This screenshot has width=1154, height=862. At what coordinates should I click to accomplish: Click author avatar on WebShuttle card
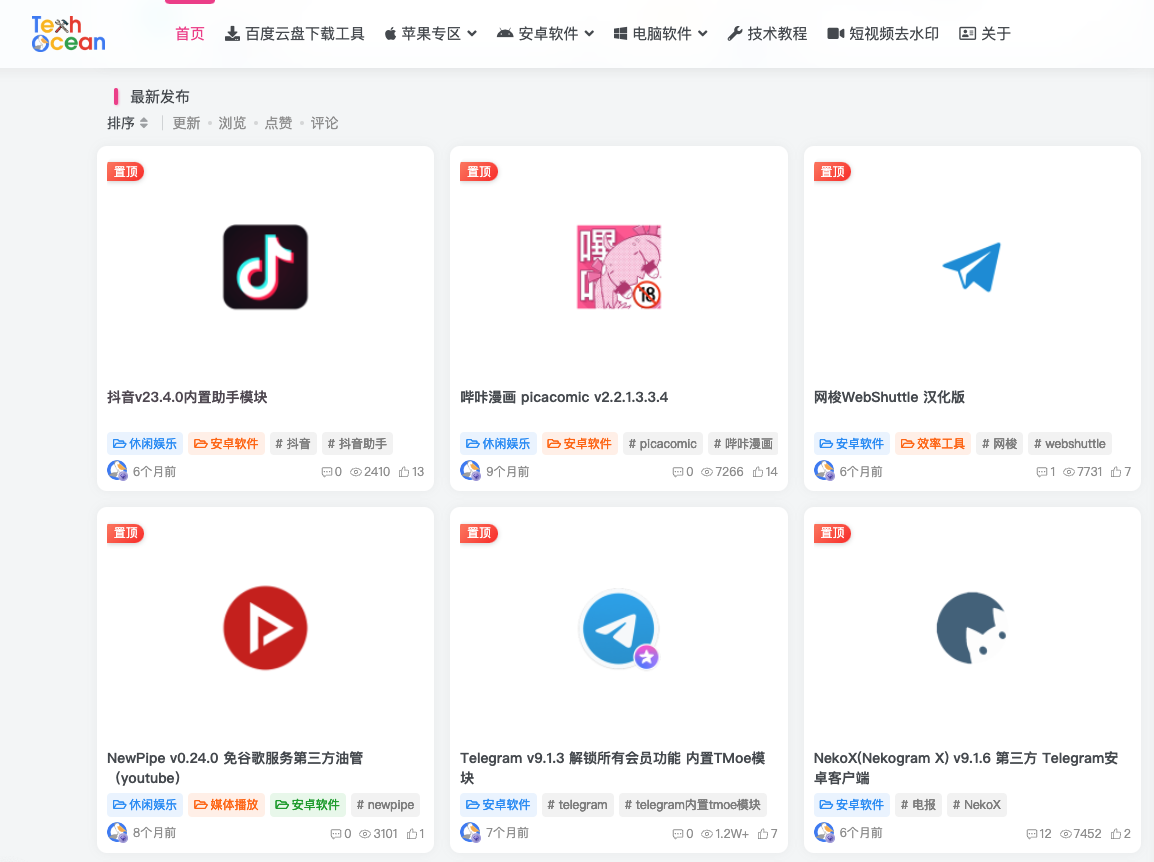pyautogui.click(x=824, y=471)
